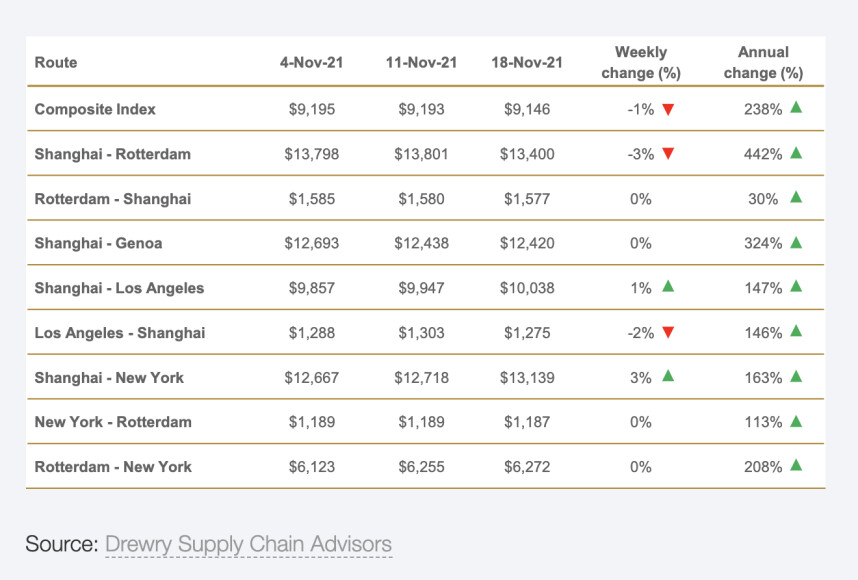Click the Weekly change (%) column header
858x580 pixels.
[x=641, y=63]
